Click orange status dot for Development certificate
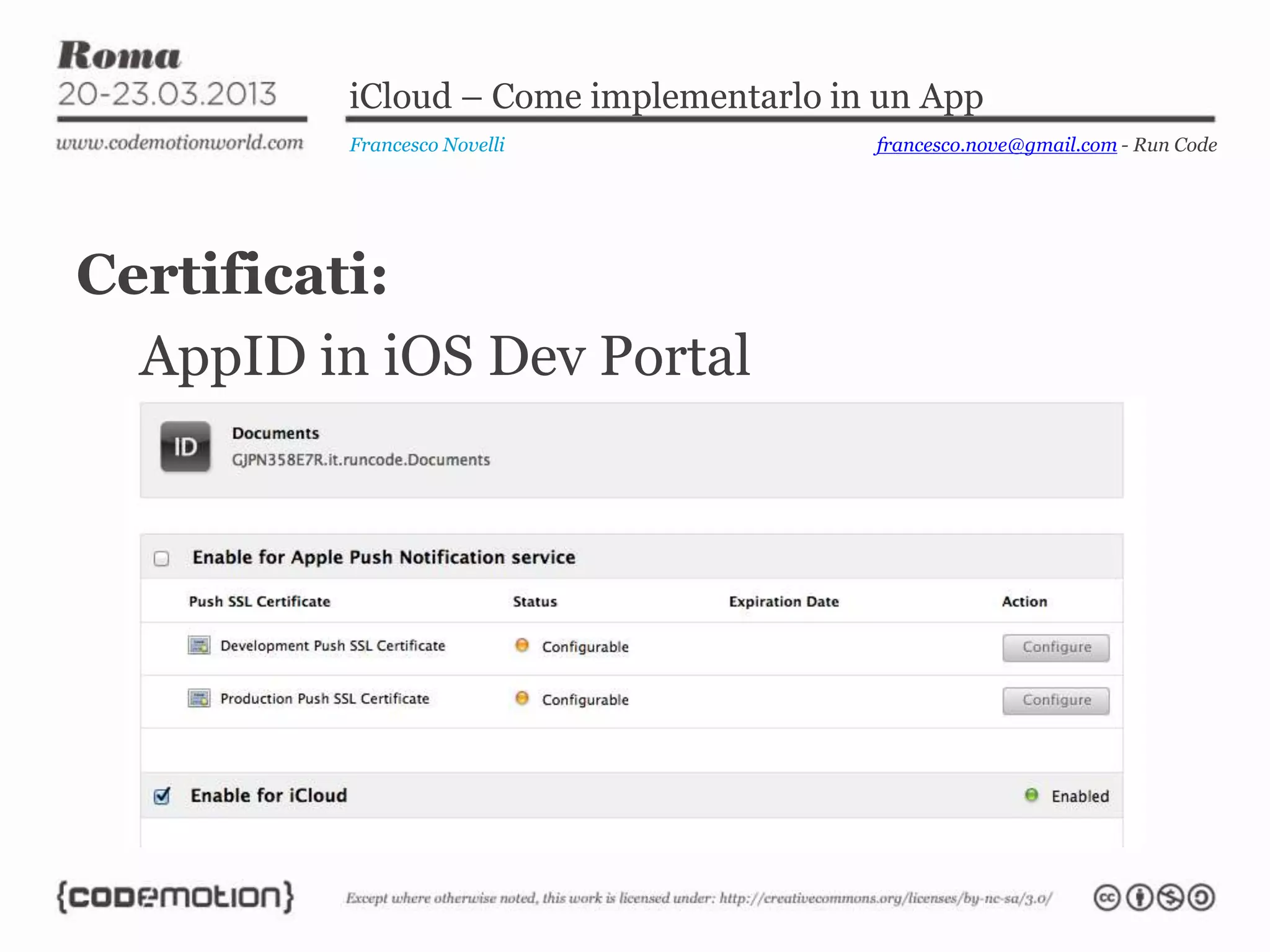 pos(522,645)
